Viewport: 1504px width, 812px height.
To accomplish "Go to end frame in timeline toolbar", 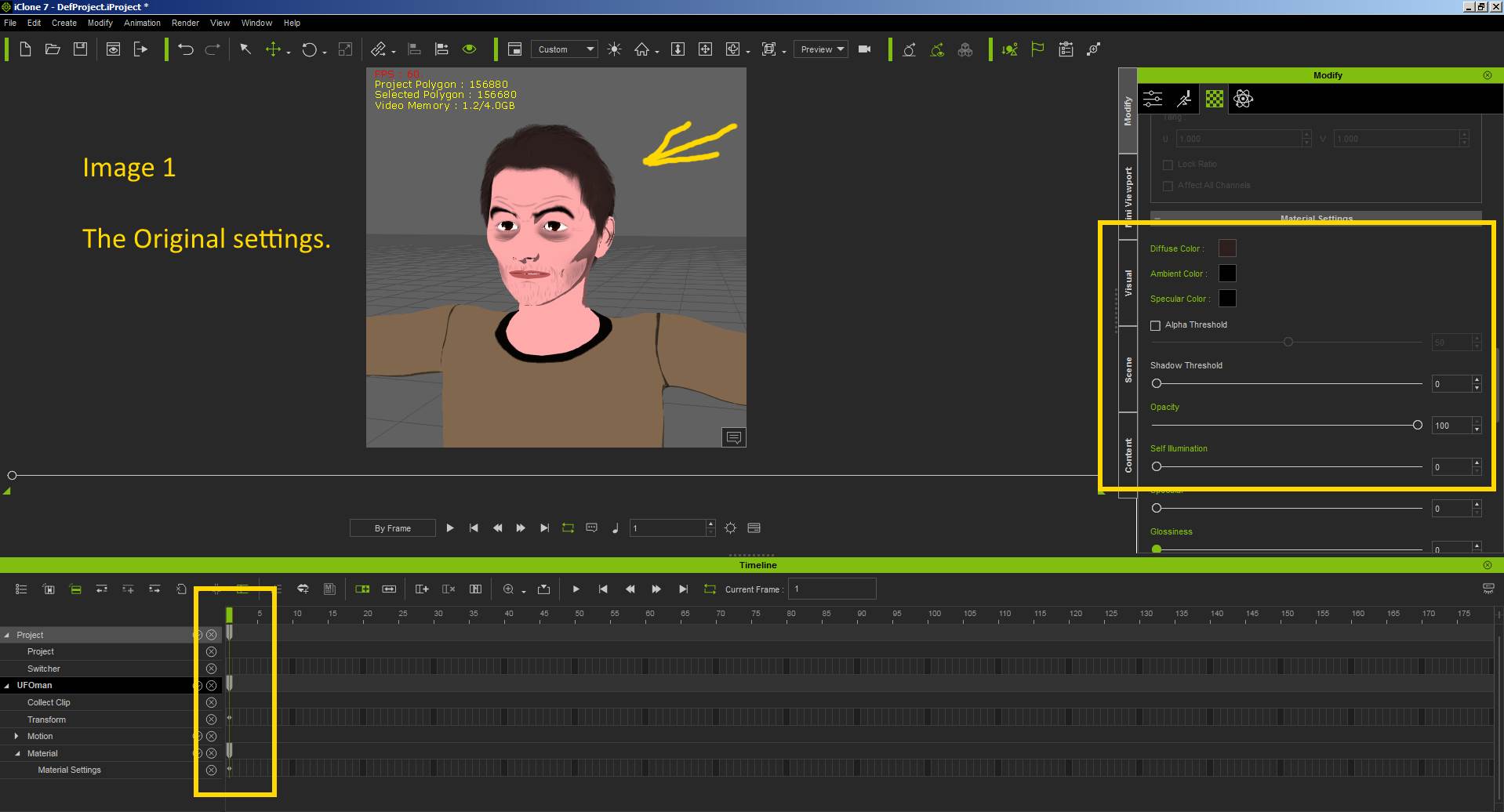I will 683,589.
